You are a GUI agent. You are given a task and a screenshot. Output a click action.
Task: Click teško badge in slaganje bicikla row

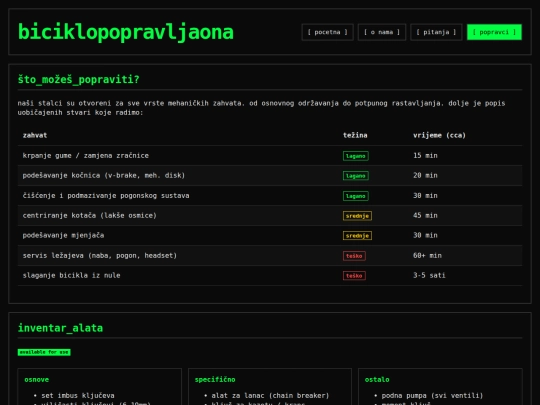tap(354, 276)
